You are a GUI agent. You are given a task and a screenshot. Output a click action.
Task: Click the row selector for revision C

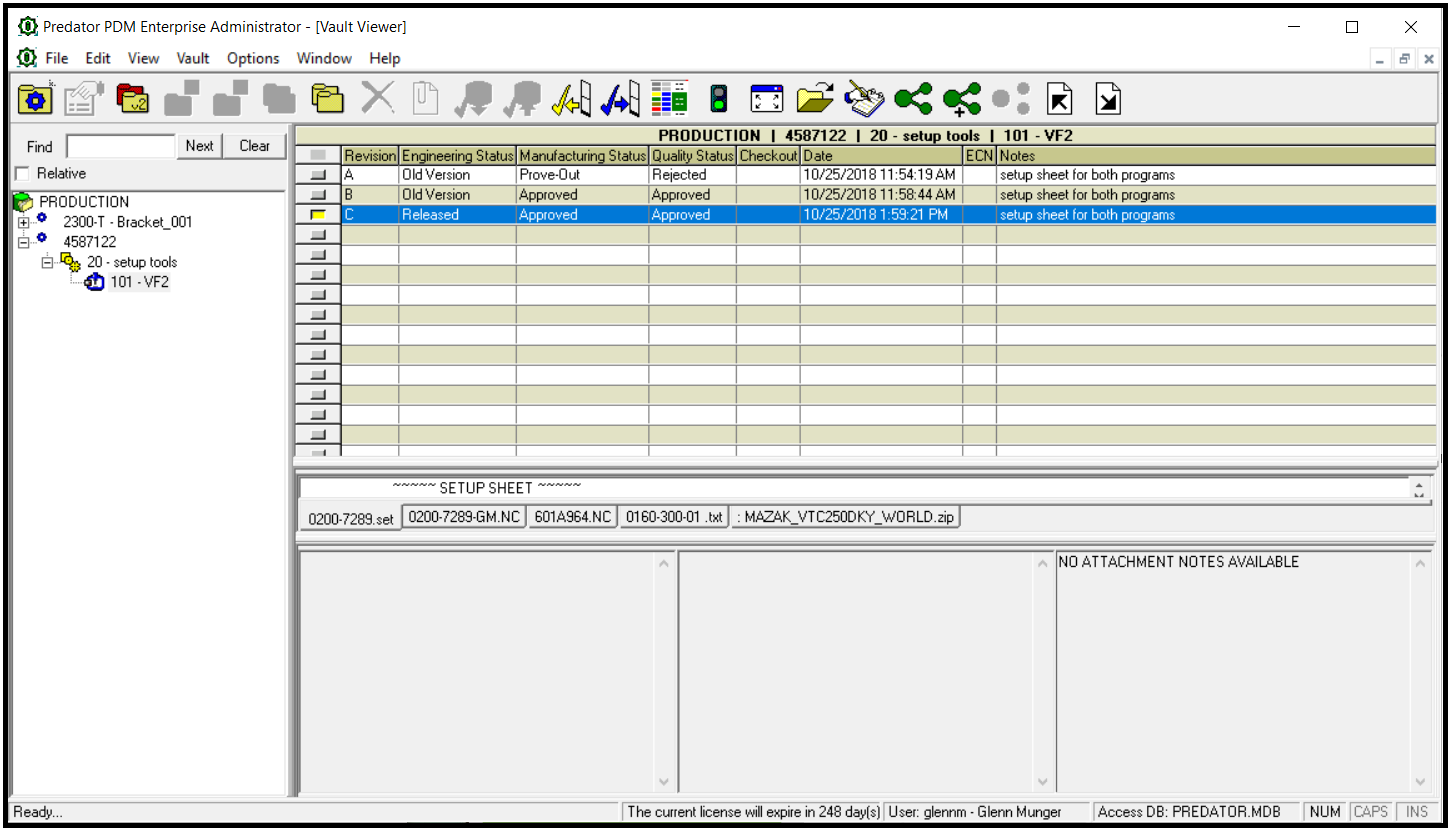tap(319, 215)
